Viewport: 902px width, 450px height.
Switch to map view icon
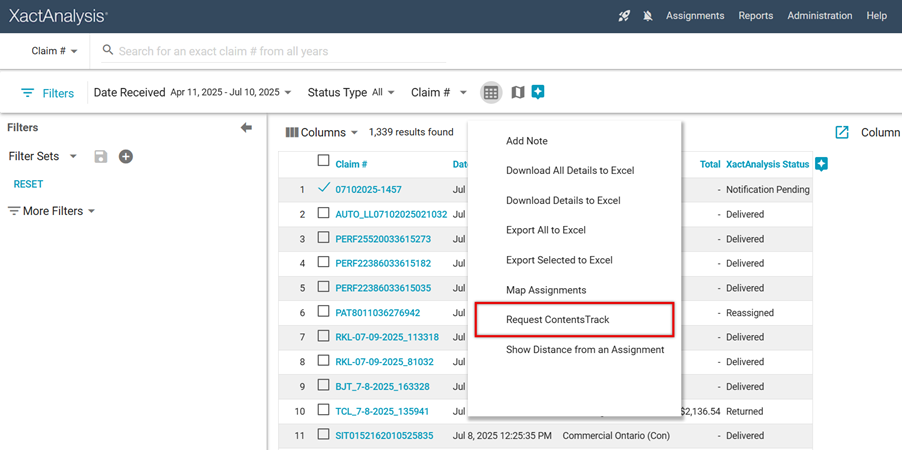(517, 92)
